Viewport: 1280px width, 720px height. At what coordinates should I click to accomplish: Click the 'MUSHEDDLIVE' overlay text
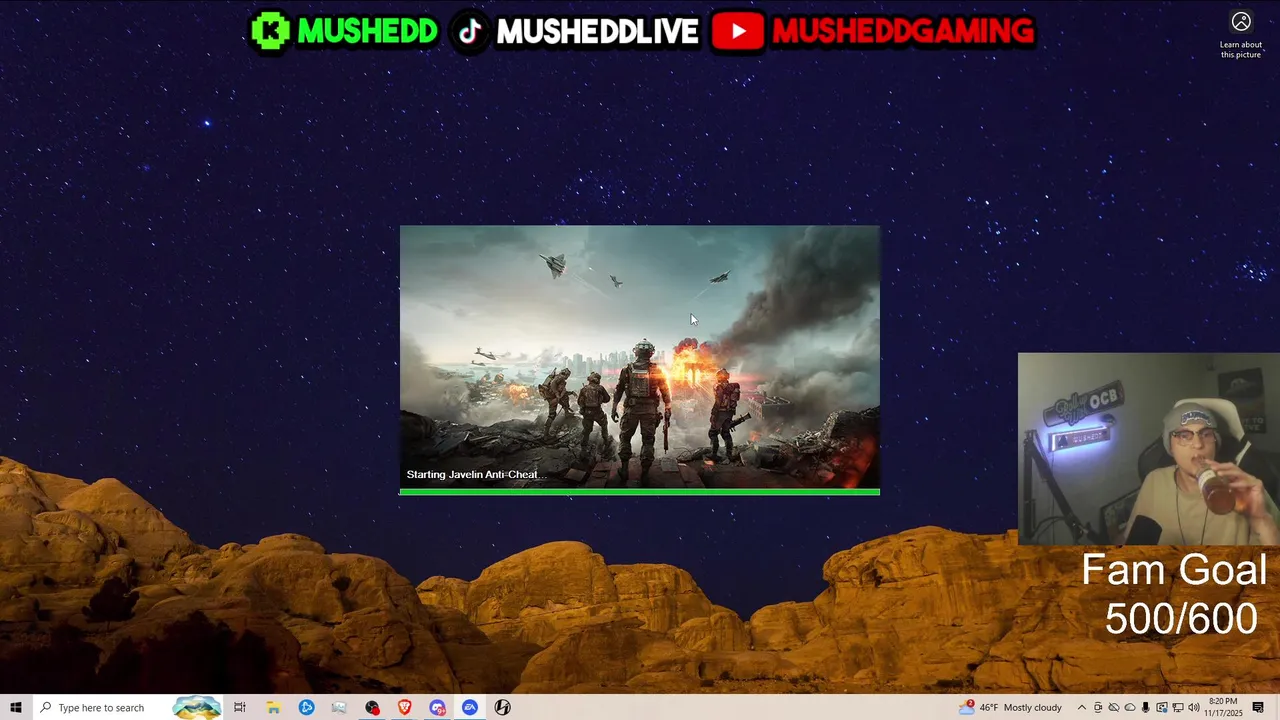(597, 32)
